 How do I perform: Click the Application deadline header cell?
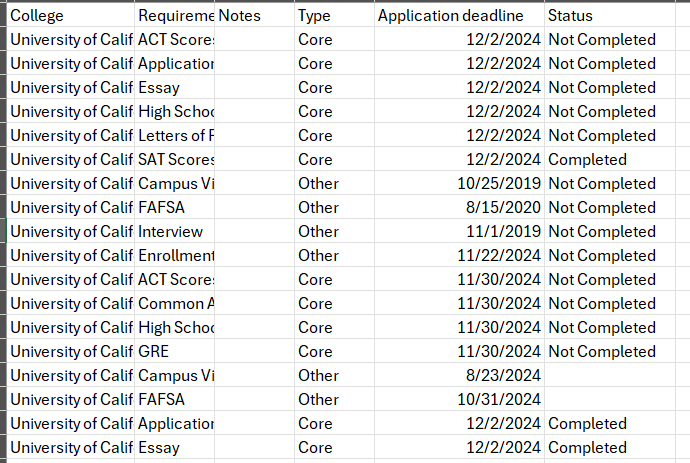coord(459,16)
